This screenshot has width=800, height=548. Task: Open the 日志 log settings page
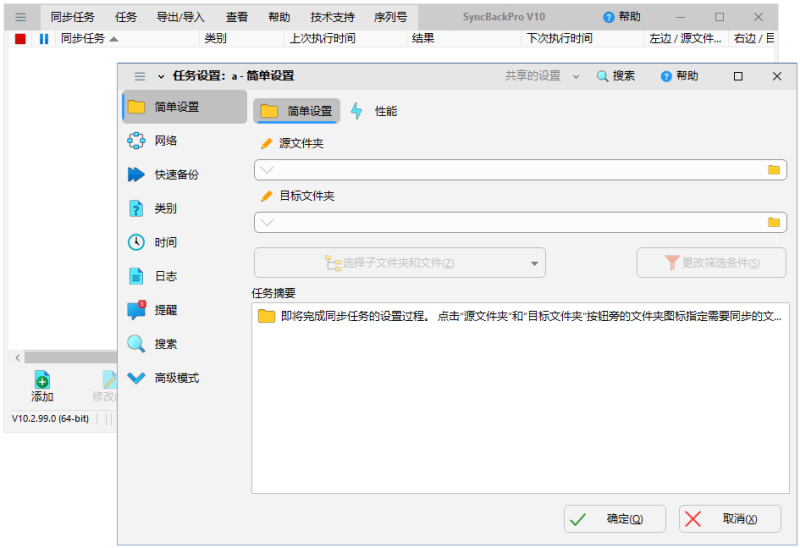coord(185,276)
